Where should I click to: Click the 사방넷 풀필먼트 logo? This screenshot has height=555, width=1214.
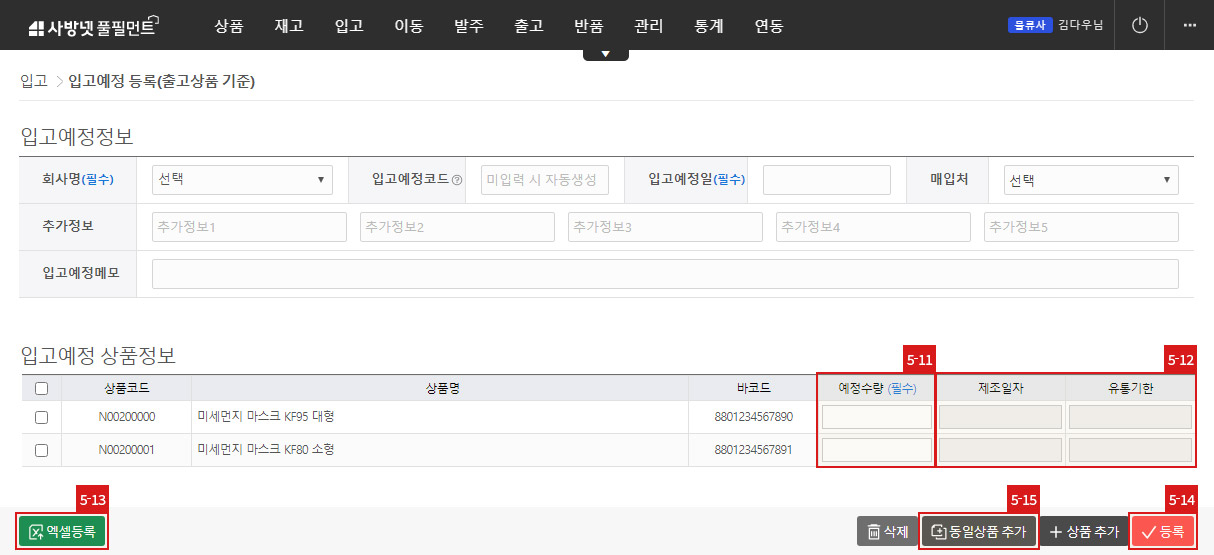pos(94,27)
